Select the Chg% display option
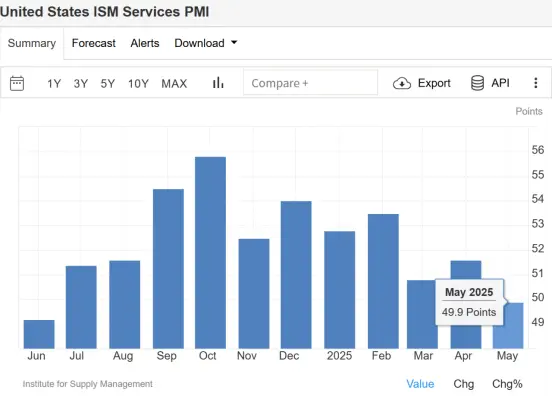Viewport: 553px width, 396px height. click(507, 384)
